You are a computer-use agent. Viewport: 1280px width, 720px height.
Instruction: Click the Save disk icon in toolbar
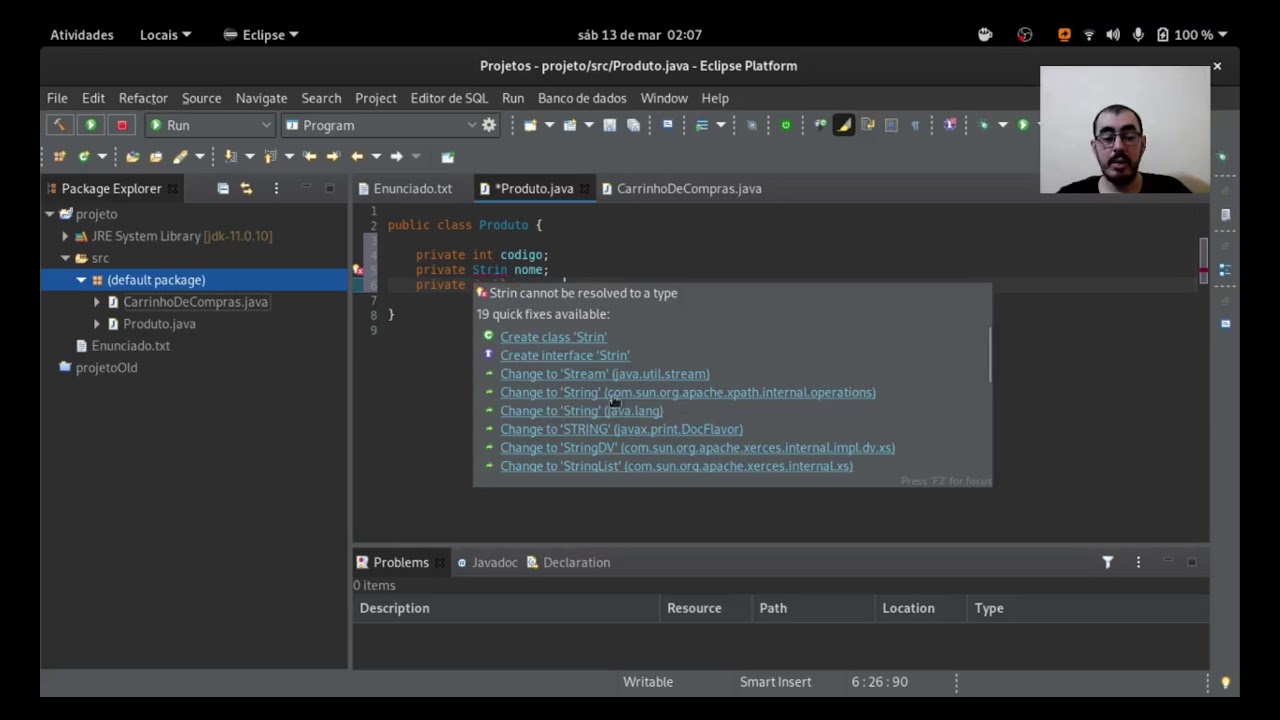pyautogui.click(x=609, y=125)
